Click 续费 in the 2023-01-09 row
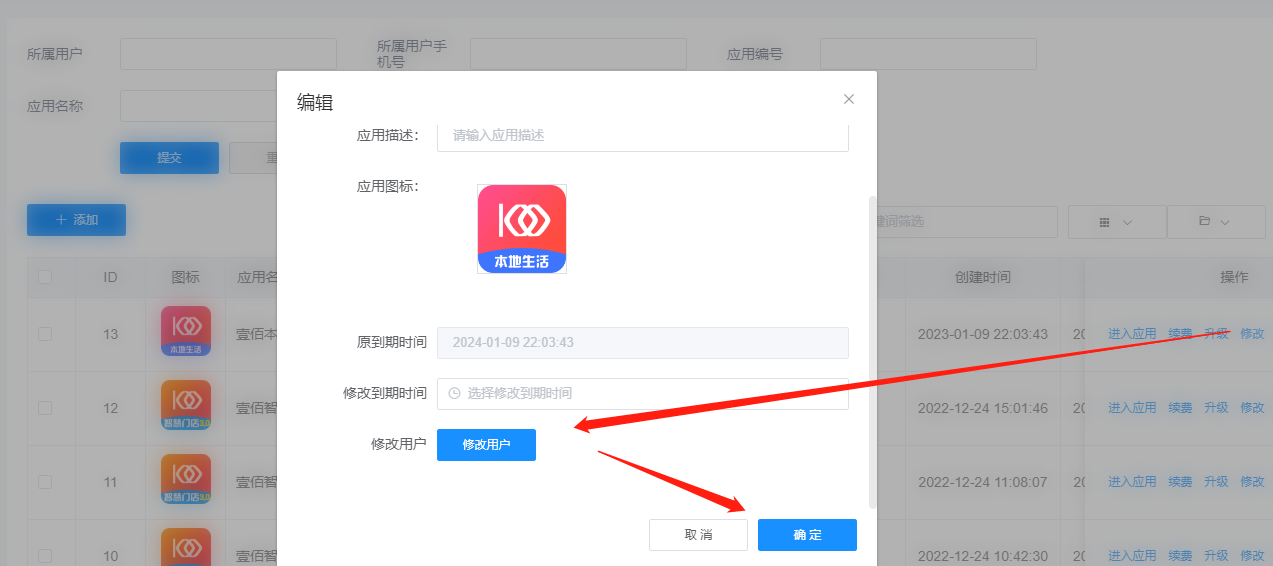Image resolution: width=1273 pixels, height=566 pixels. click(x=1180, y=334)
